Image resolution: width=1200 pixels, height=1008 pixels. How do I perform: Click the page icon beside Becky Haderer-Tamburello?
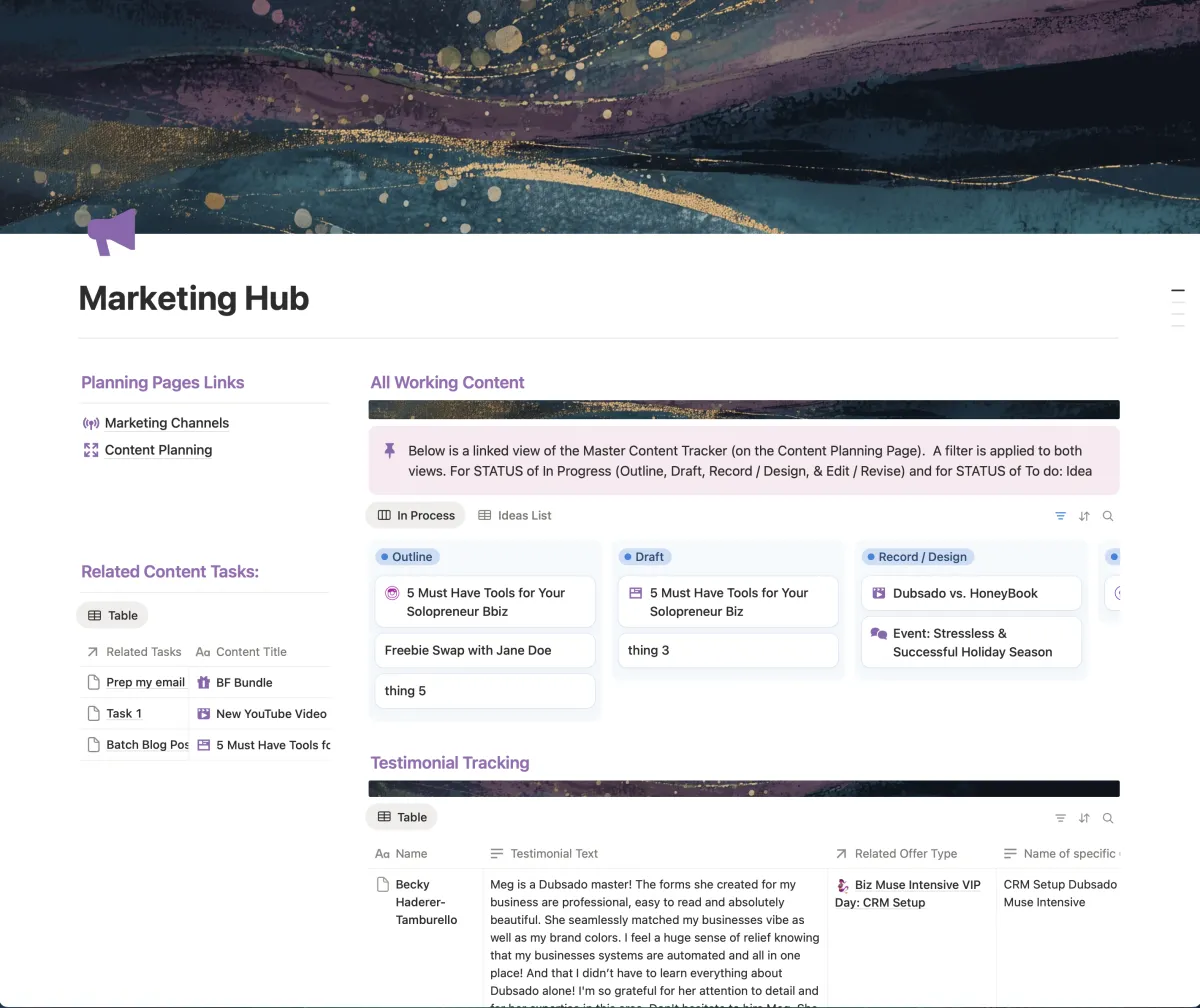point(382,884)
